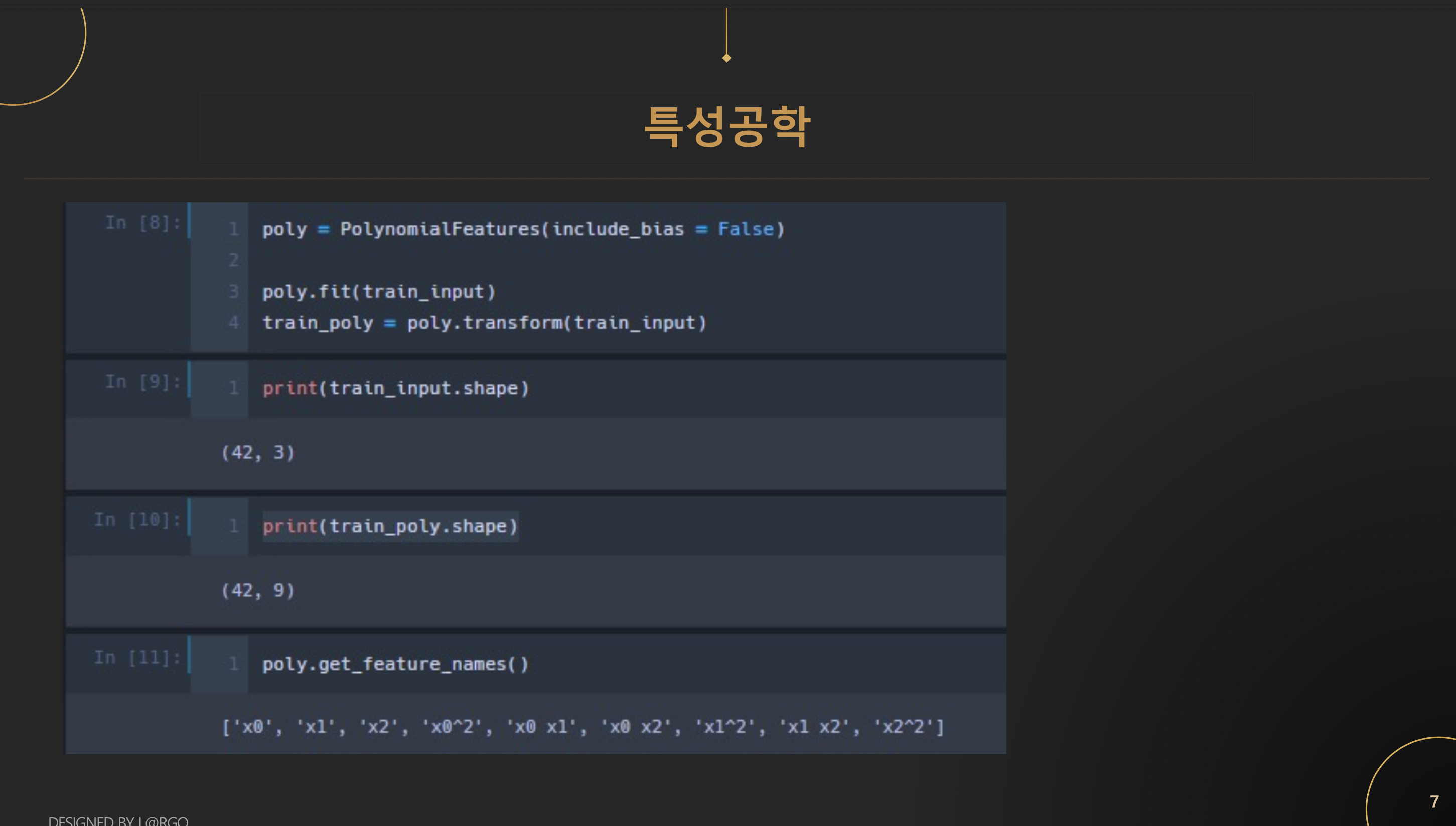Click the highlighted print(train_poly.shape) line
The height and width of the screenshot is (826, 1456).
tap(390, 526)
